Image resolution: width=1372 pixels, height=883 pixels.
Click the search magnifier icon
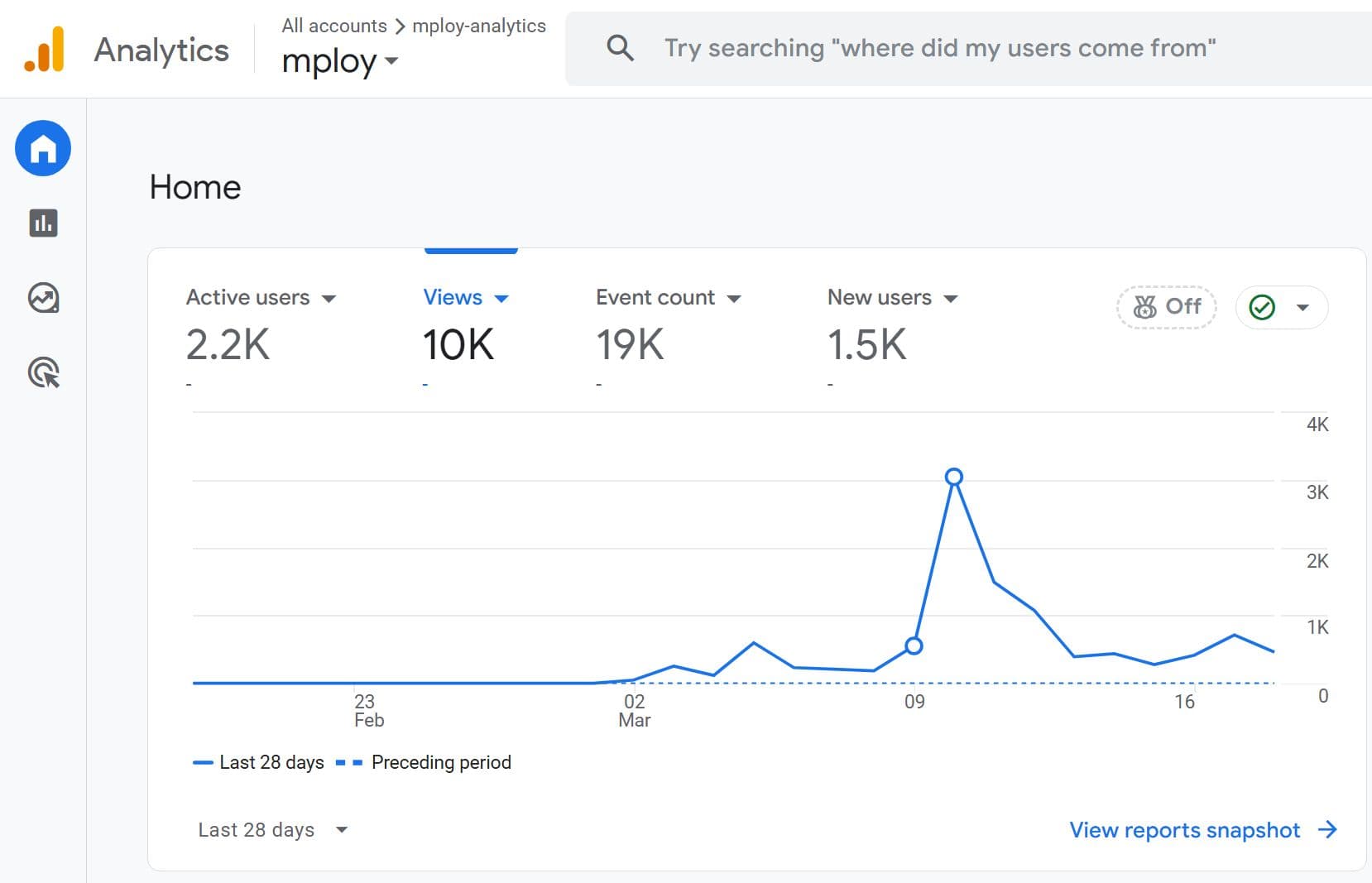pyautogui.click(x=620, y=49)
